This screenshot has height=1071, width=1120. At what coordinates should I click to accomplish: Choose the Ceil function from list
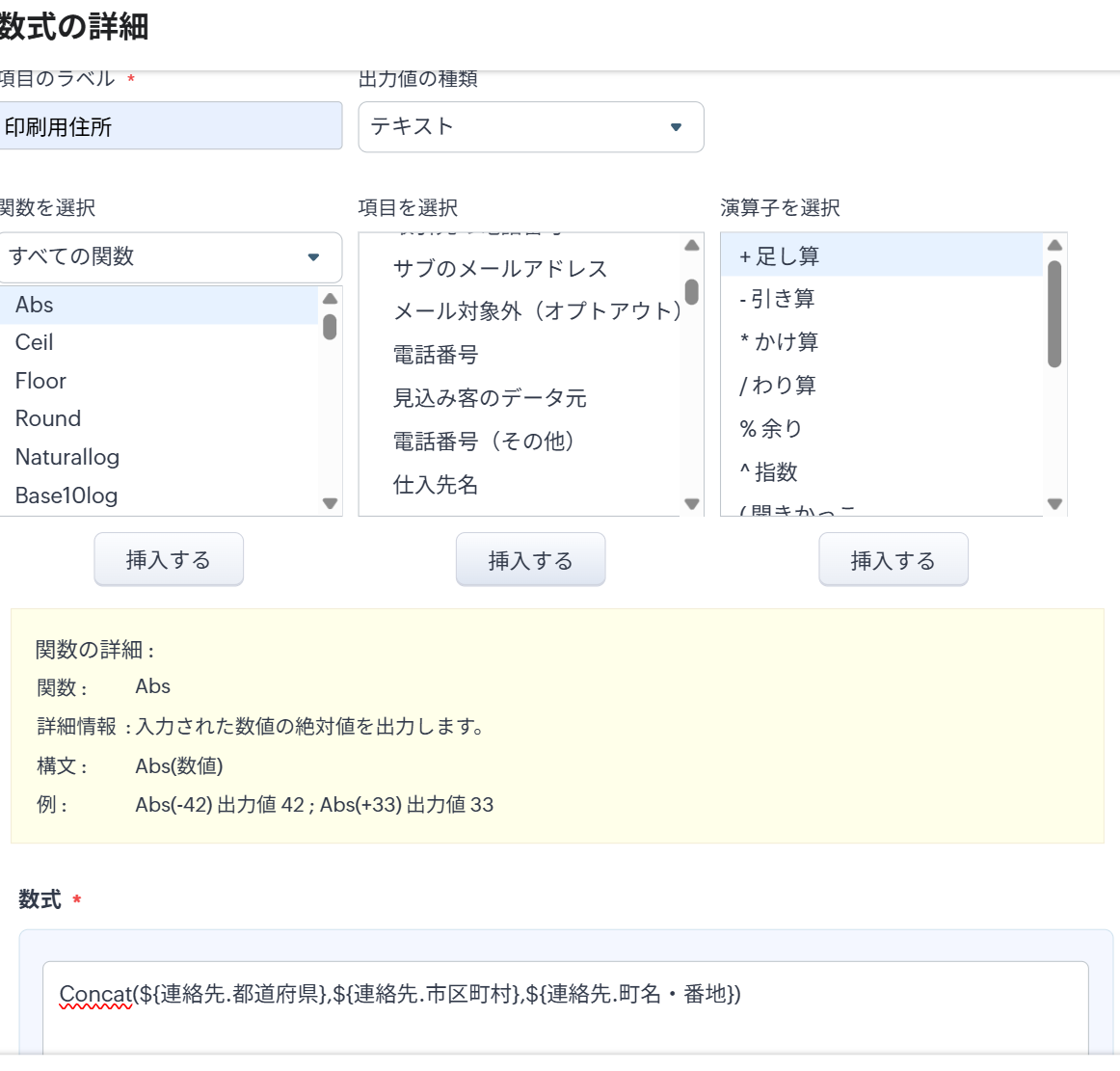click(x=35, y=342)
